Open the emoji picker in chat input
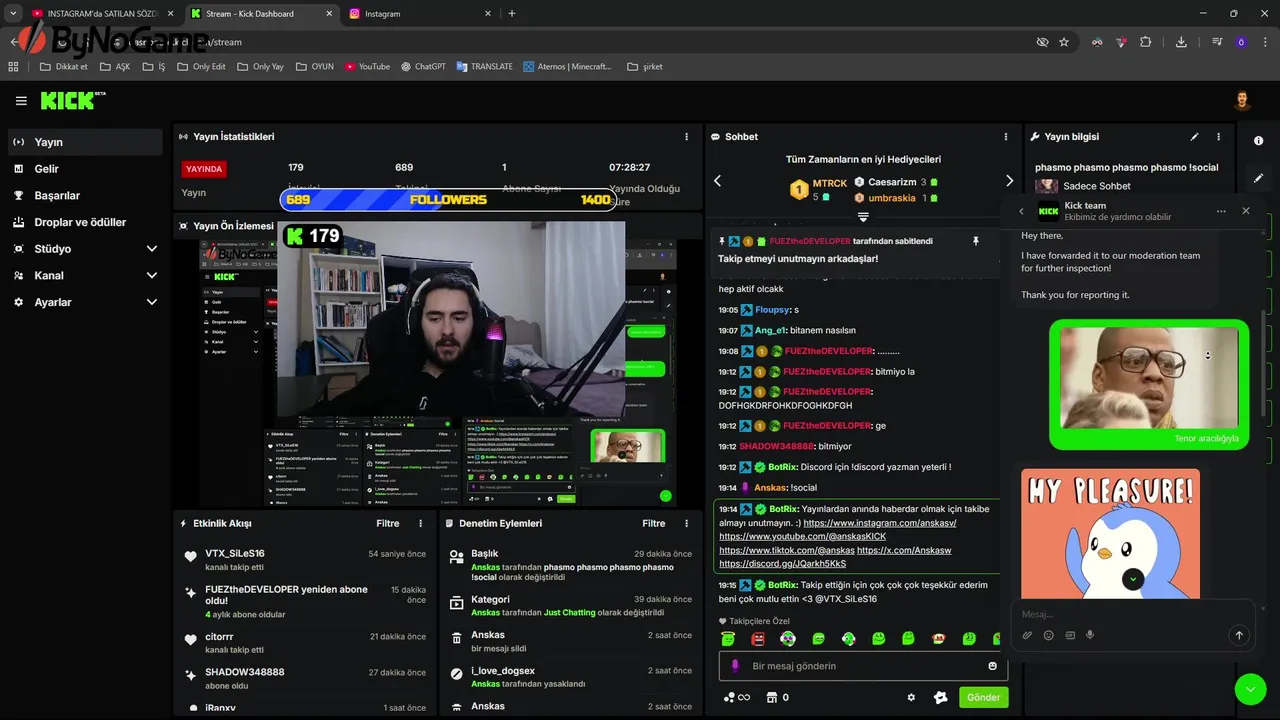1280x720 pixels. pos(992,666)
